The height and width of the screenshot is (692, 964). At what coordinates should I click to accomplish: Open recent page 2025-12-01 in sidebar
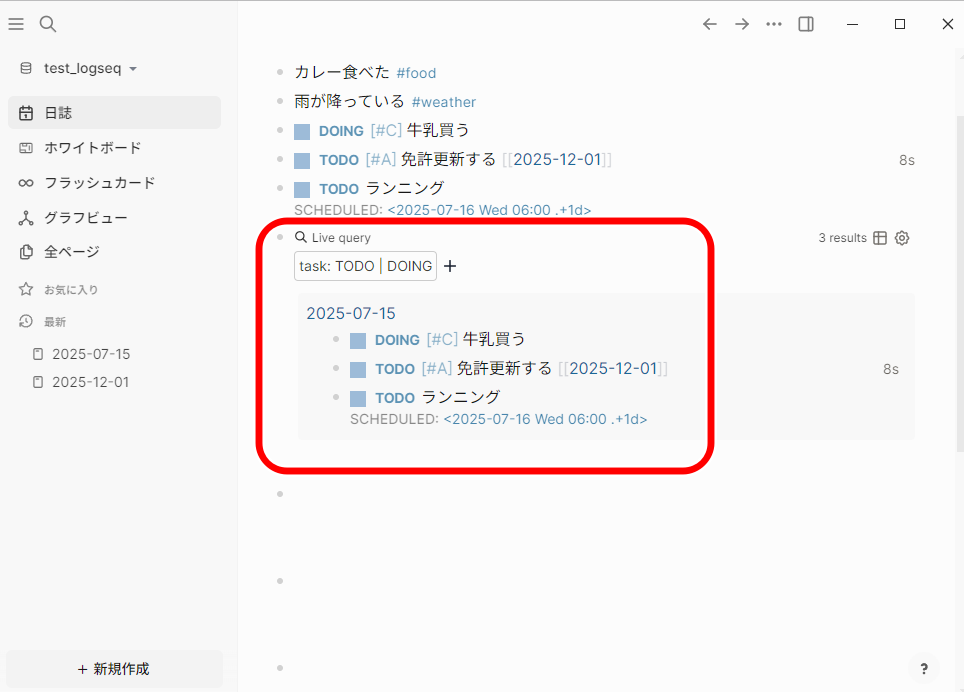point(90,382)
